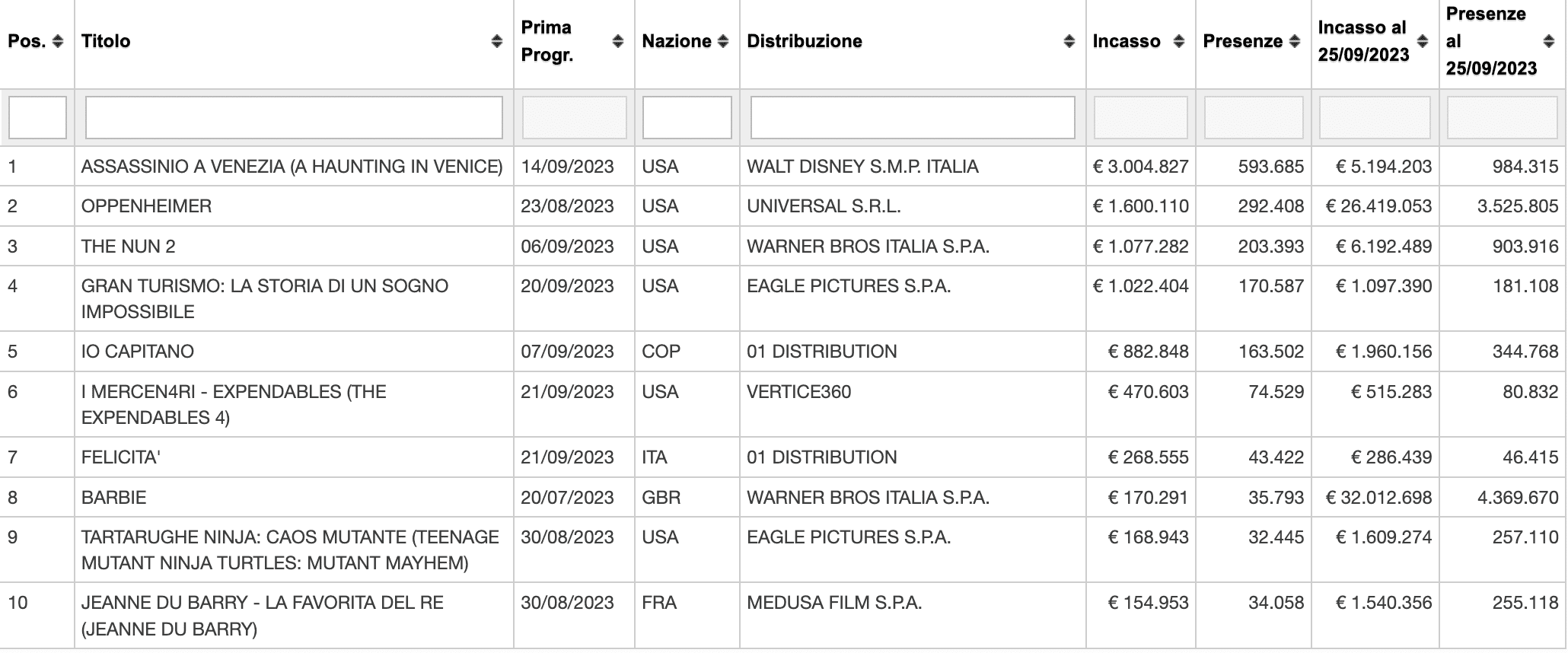
Task: Click position number 10
Action: (18, 604)
